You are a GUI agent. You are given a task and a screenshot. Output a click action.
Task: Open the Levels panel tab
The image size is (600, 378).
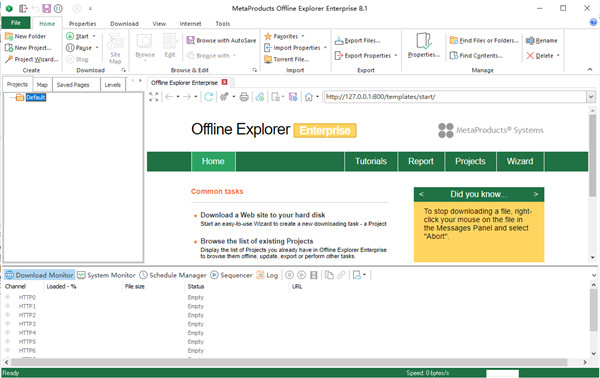(x=112, y=85)
